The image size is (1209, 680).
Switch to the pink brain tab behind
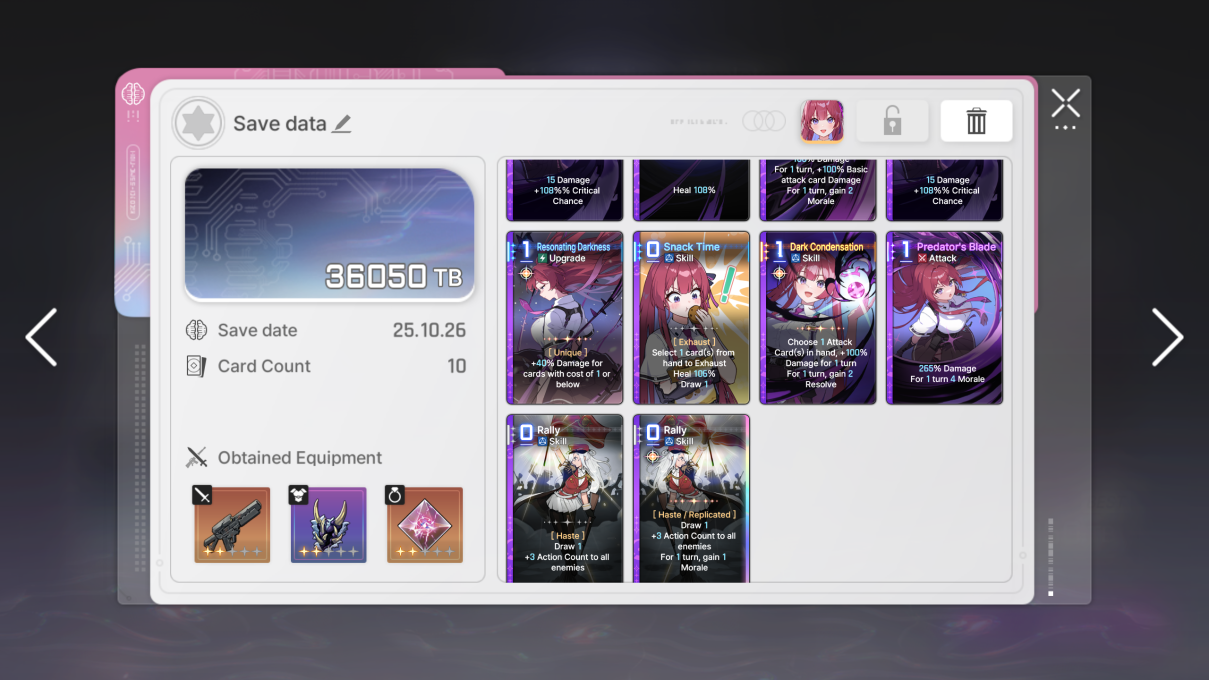point(133,94)
